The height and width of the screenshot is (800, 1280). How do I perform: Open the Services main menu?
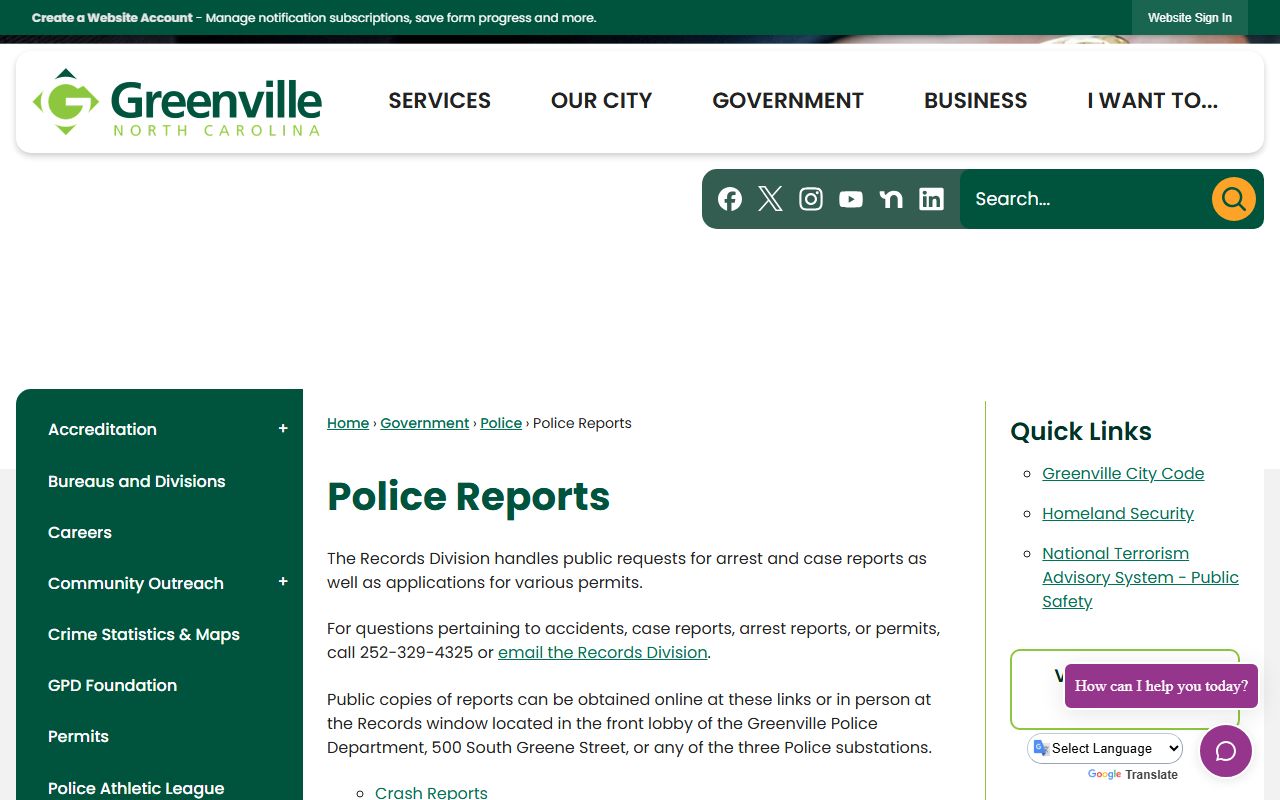click(x=439, y=101)
